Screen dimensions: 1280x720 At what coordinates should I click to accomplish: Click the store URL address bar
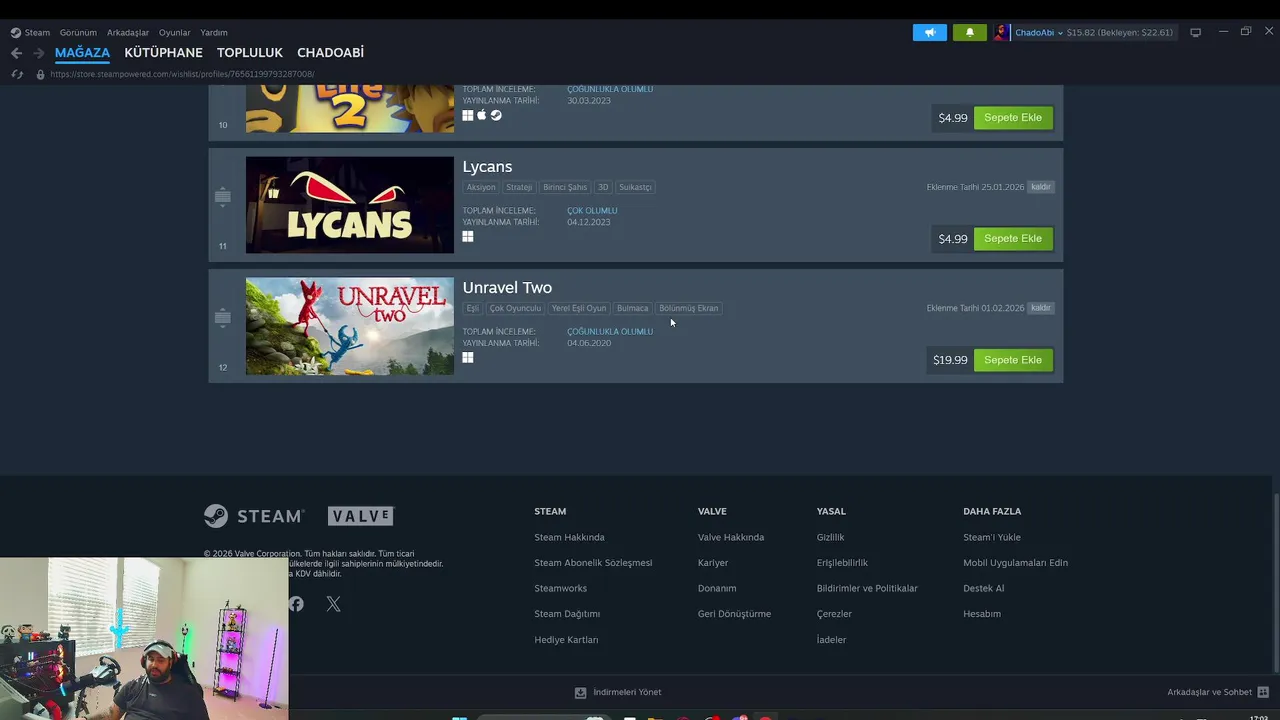coord(182,74)
